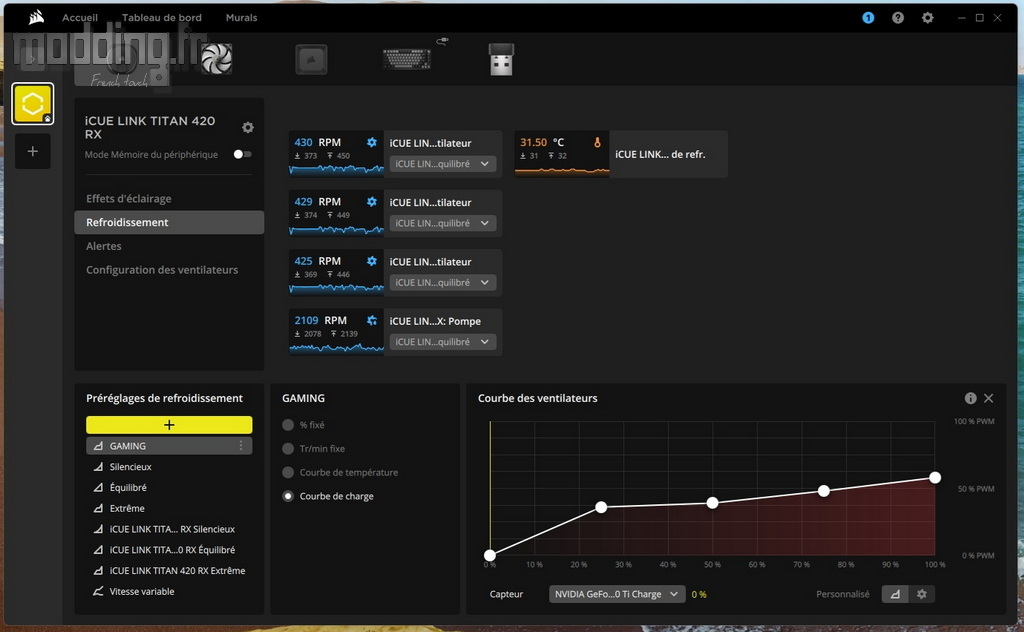Click thermometer icon on 31.50 °C tile

[x=597, y=142]
